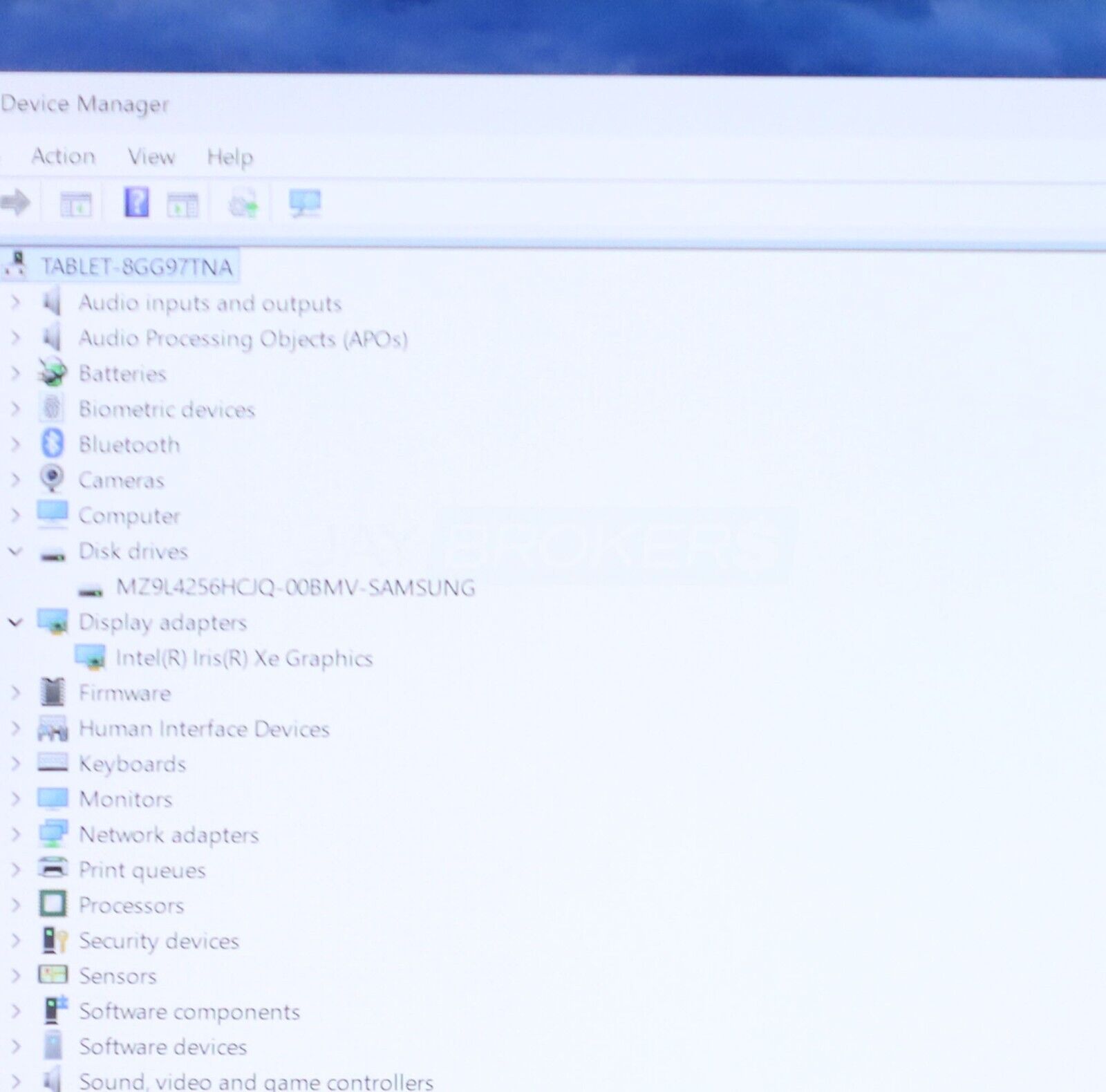Click the Keyboards icon
The width and height of the screenshot is (1106, 1092).
point(53,762)
